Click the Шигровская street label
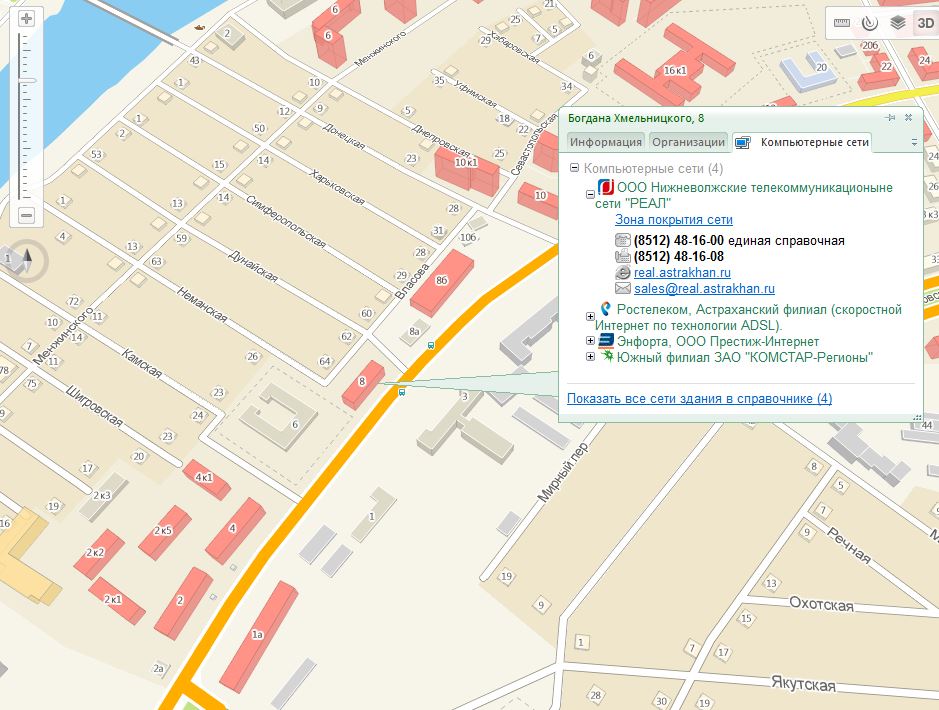This screenshot has width=939, height=710. click(95, 407)
